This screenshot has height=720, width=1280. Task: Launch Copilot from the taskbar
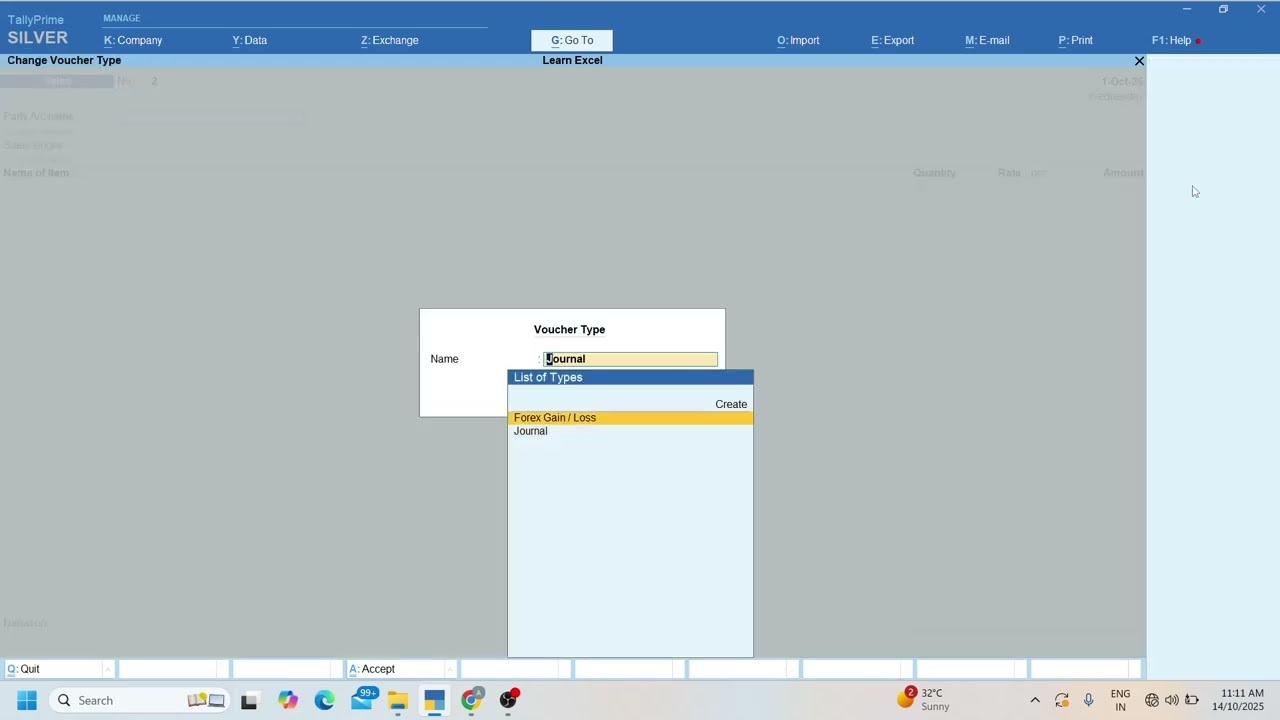[x=288, y=700]
